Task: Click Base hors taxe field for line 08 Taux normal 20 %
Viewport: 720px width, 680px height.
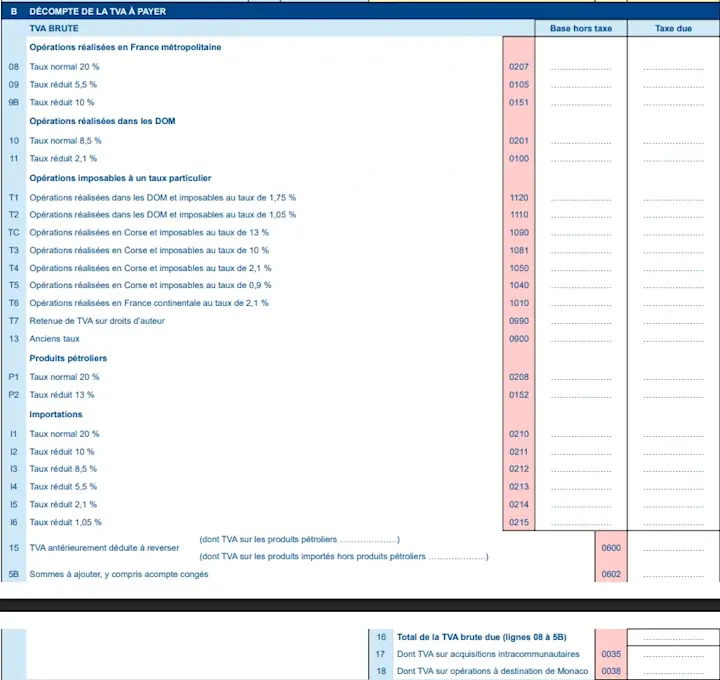Action: 581,67
